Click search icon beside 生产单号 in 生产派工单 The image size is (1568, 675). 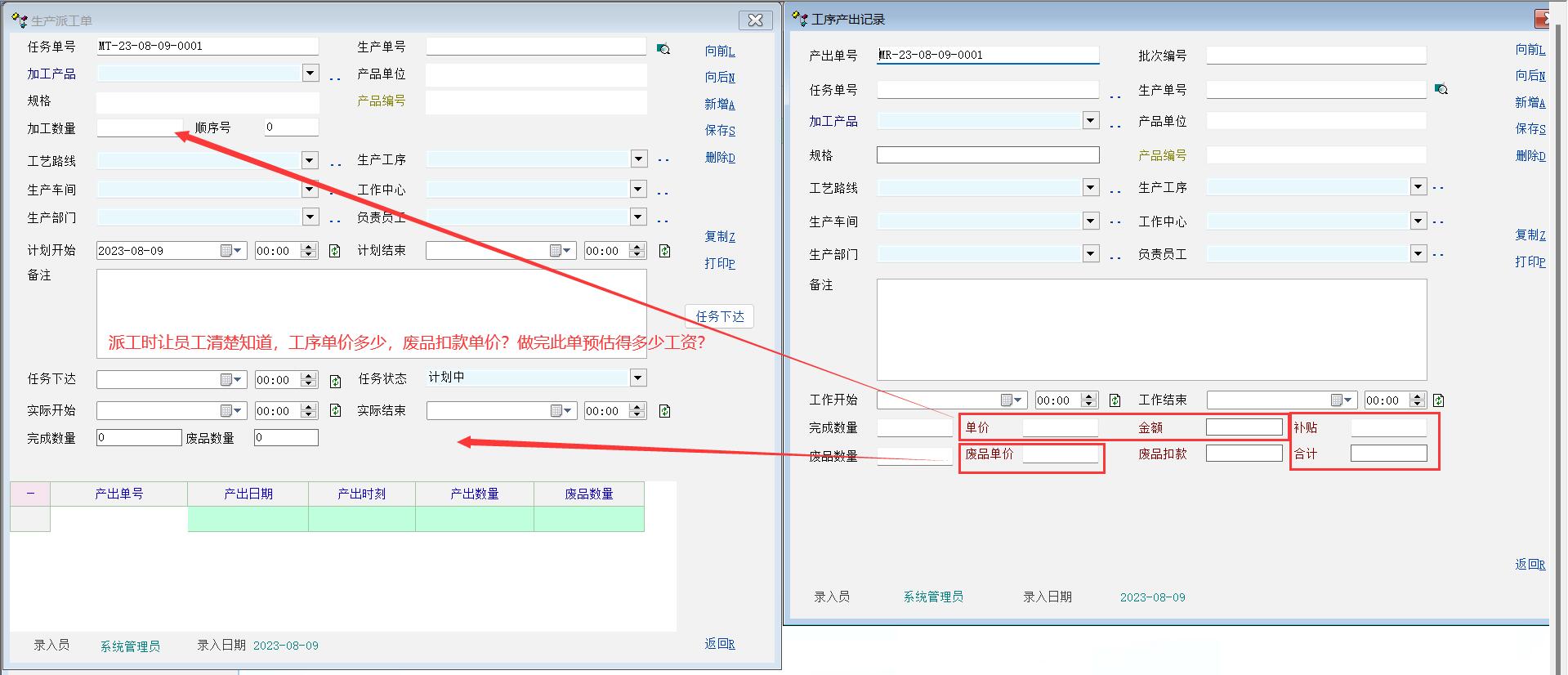coord(663,49)
